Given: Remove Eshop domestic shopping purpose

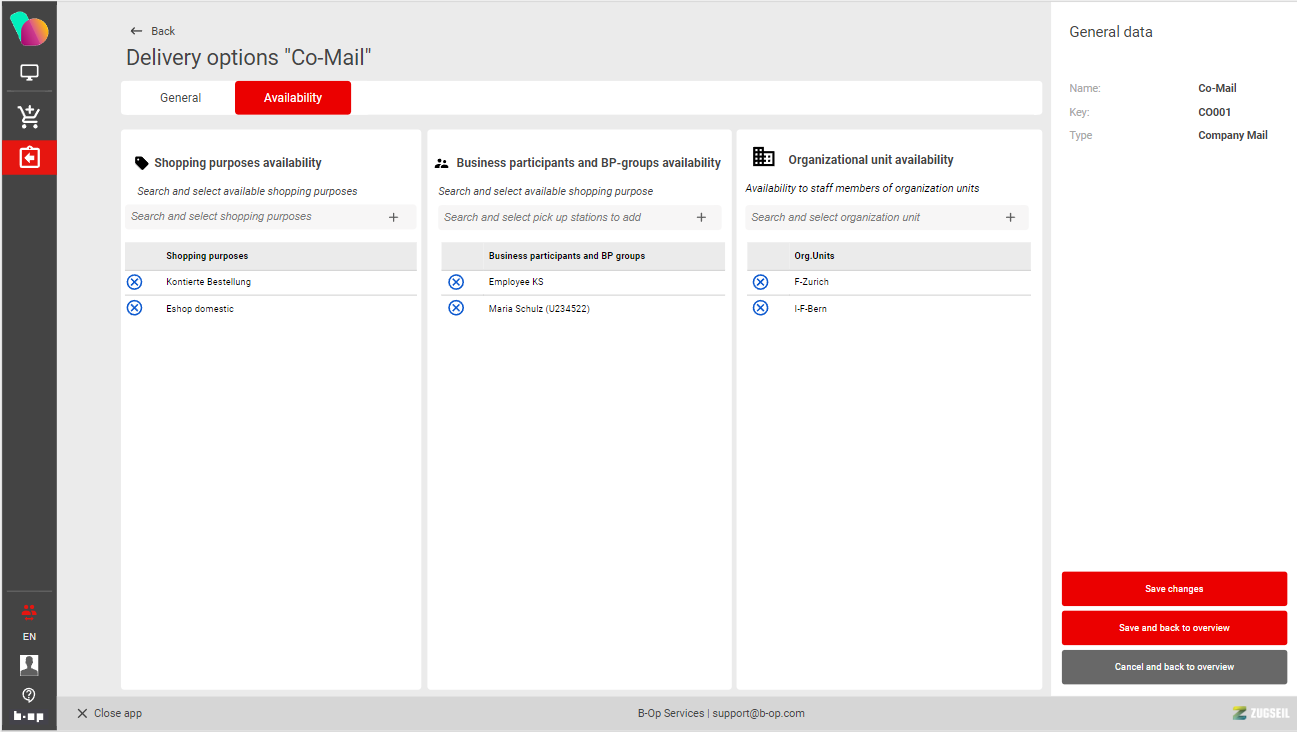Looking at the screenshot, I should (135, 308).
